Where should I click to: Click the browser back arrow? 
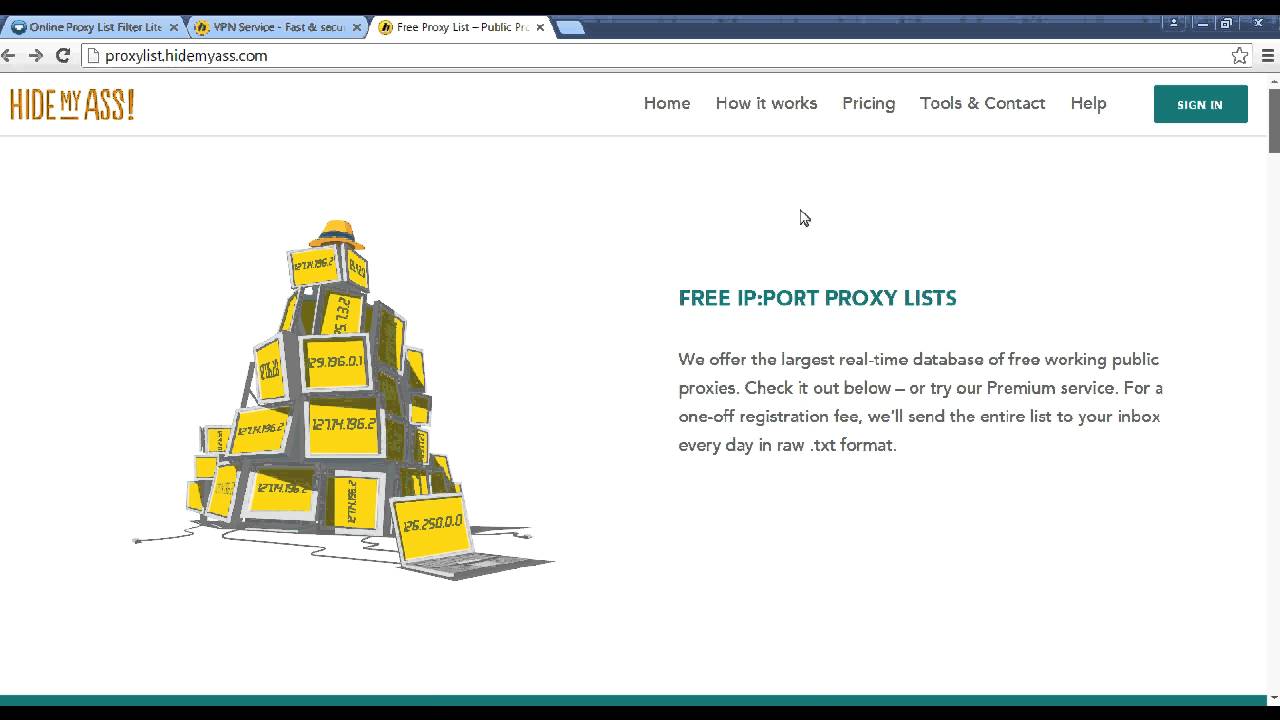(x=9, y=56)
